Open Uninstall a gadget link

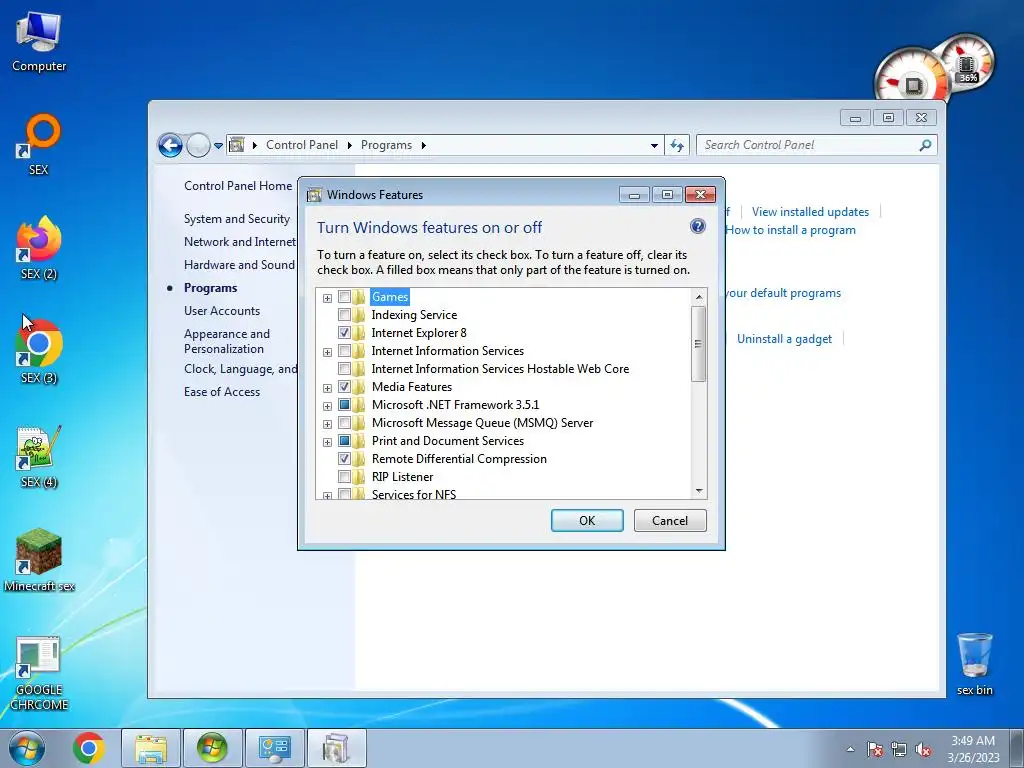(784, 339)
